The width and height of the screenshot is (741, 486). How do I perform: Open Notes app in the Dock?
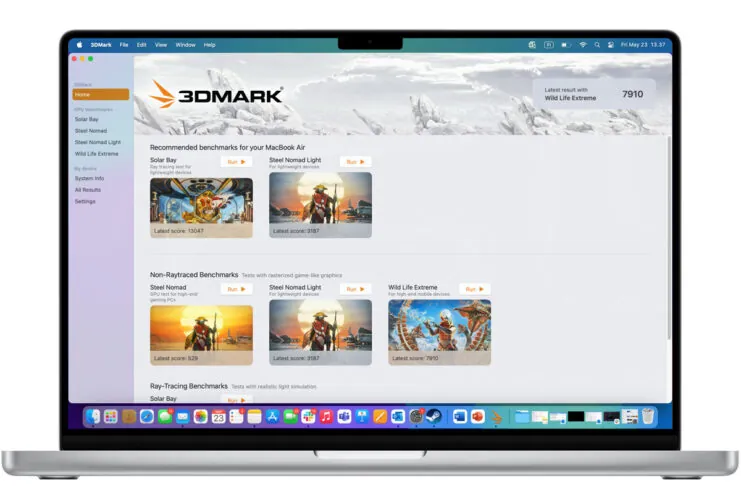pos(254,417)
